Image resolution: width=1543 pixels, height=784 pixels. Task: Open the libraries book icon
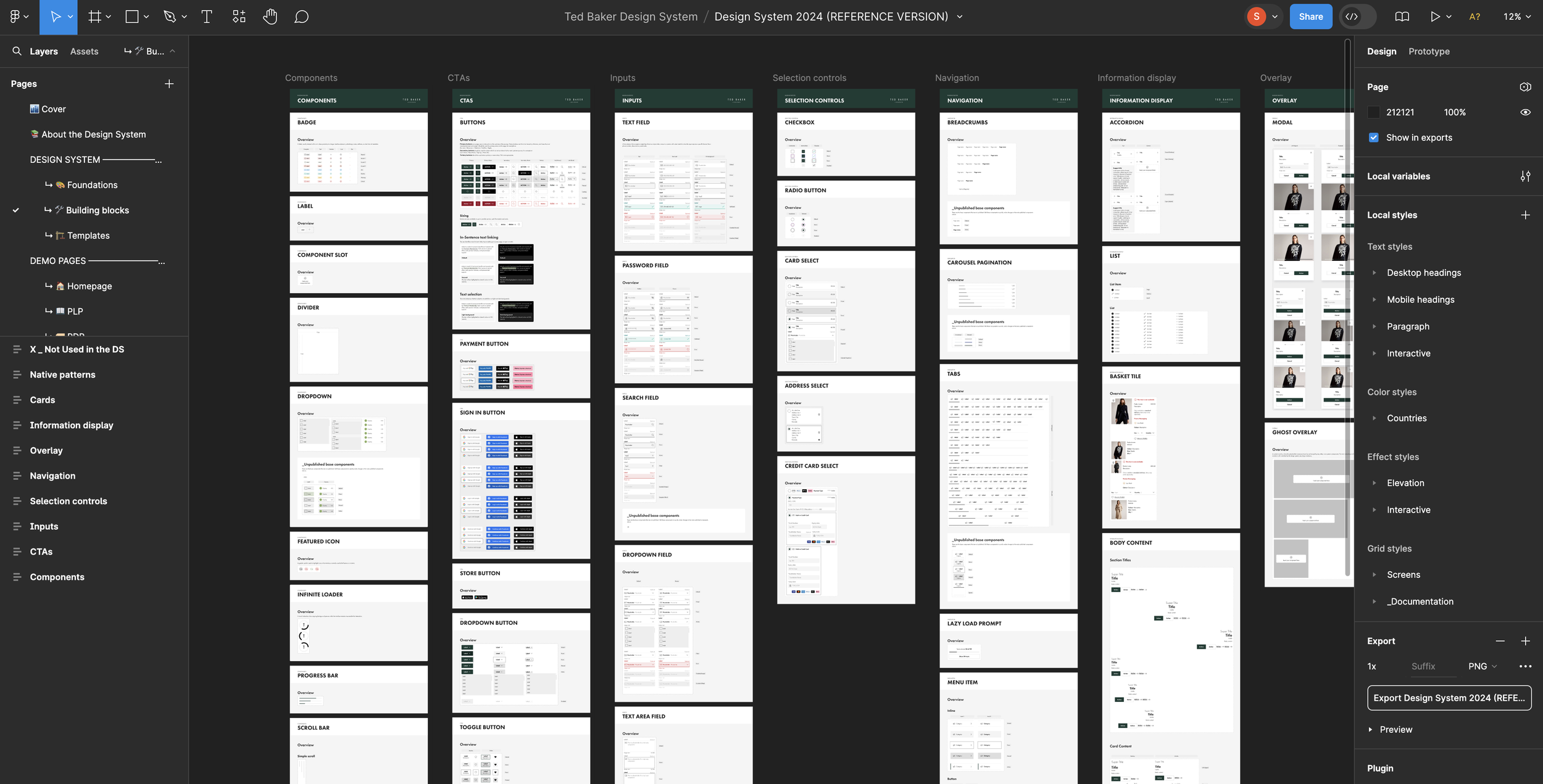pyautogui.click(x=1402, y=17)
